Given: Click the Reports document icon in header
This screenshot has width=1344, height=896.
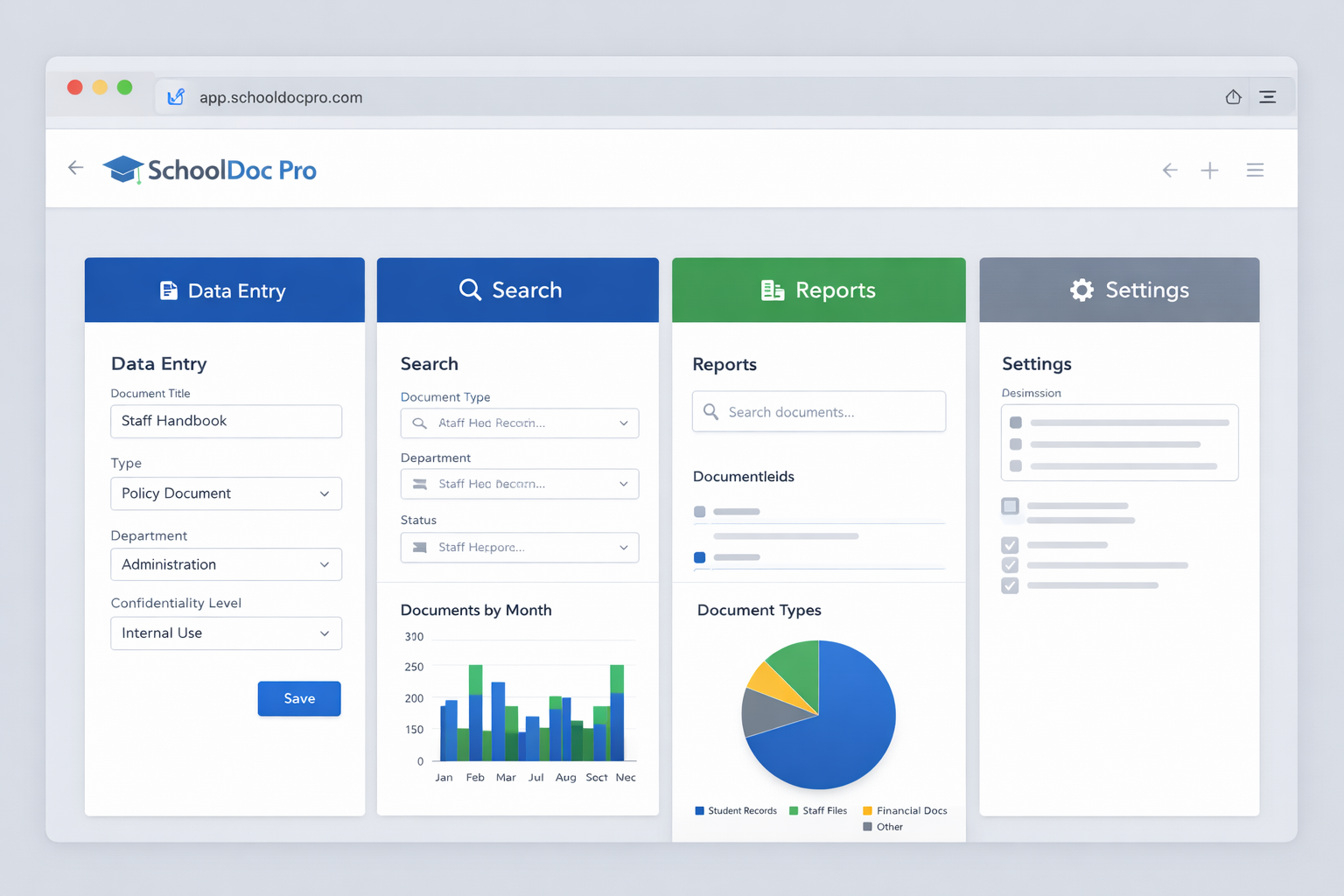Looking at the screenshot, I should tap(772, 290).
